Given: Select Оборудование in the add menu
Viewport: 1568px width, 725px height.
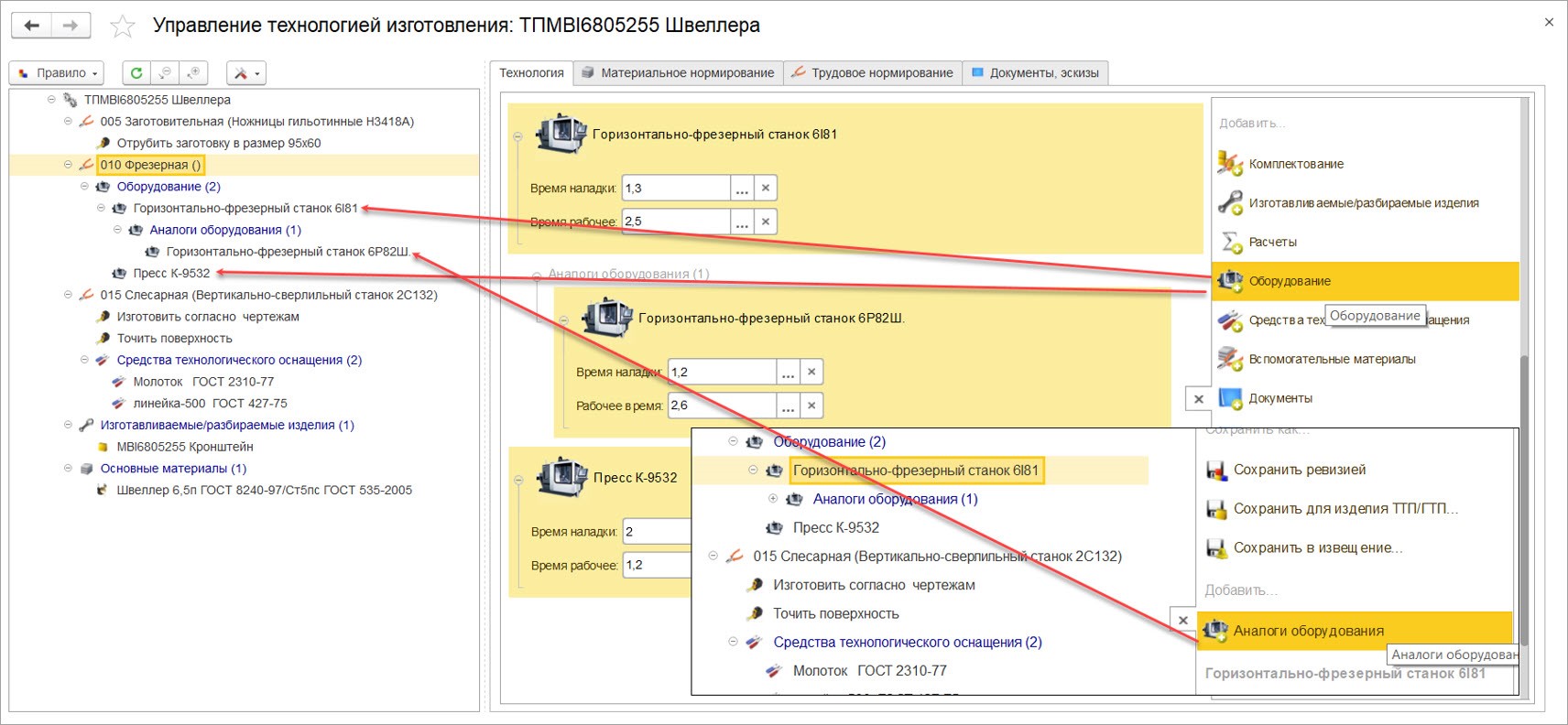Looking at the screenshot, I should (1289, 281).
